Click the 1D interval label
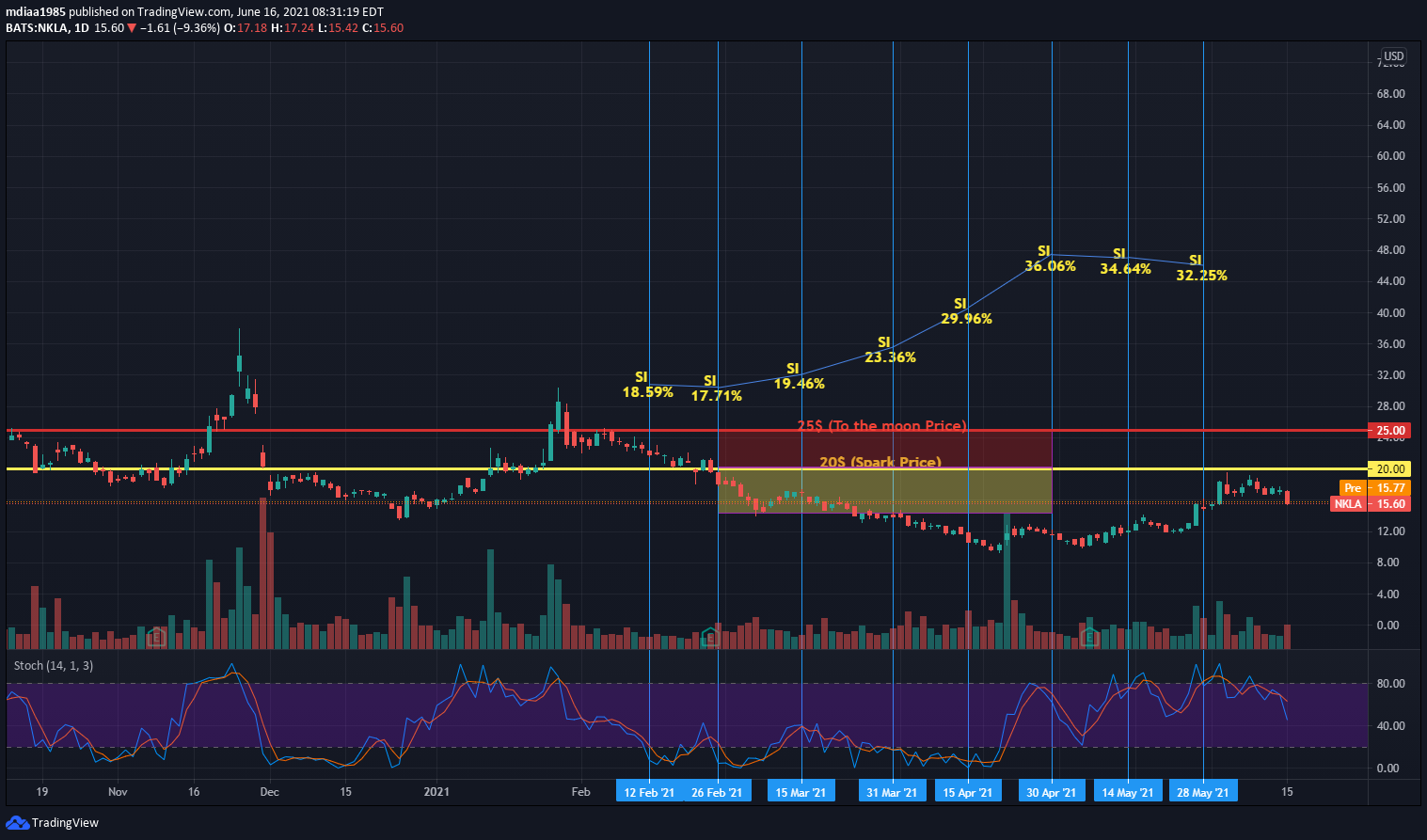 pos(82,28)
